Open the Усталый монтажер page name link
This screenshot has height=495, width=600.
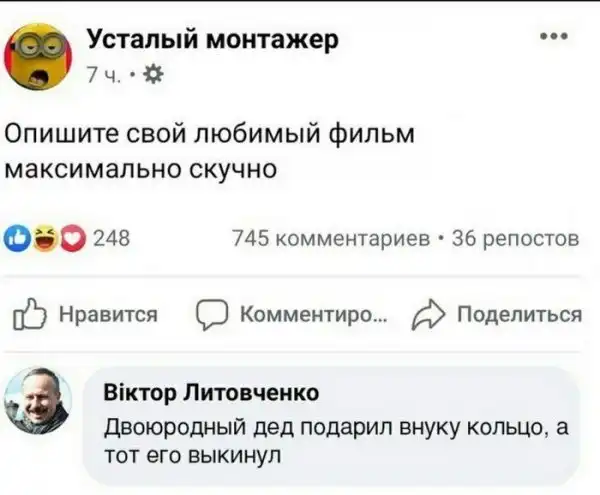coord(213,39)
